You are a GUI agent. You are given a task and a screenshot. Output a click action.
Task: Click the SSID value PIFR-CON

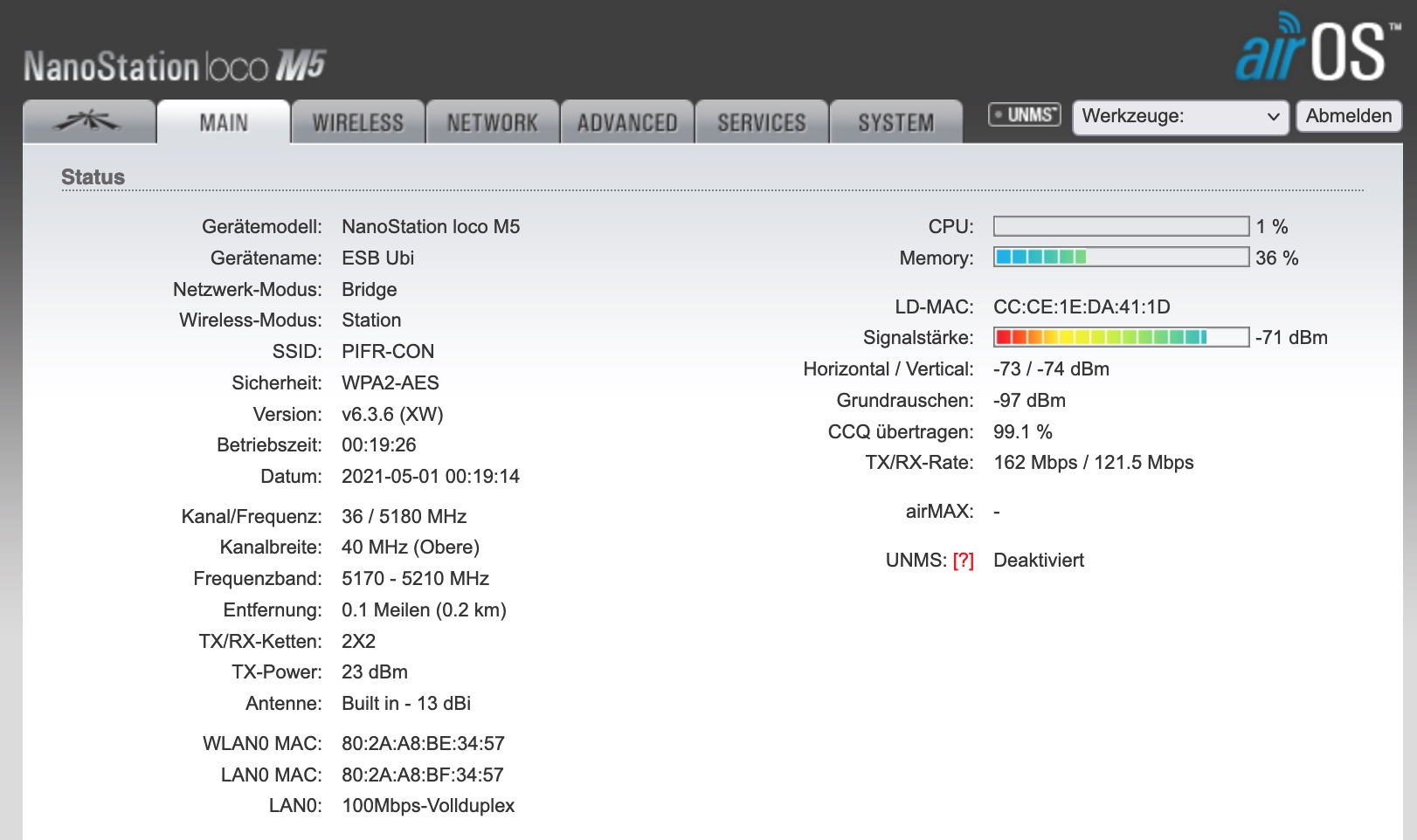click(388, 351)
